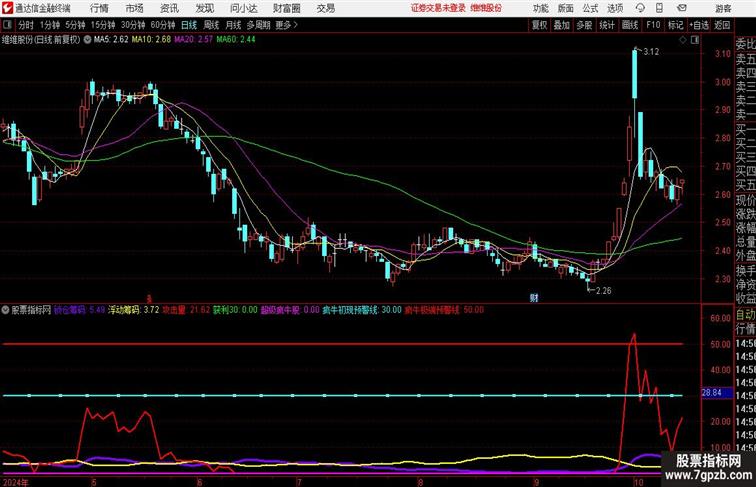Open the mail envelope icon
This screenshot has width=756, height=487.
point(682,8)
